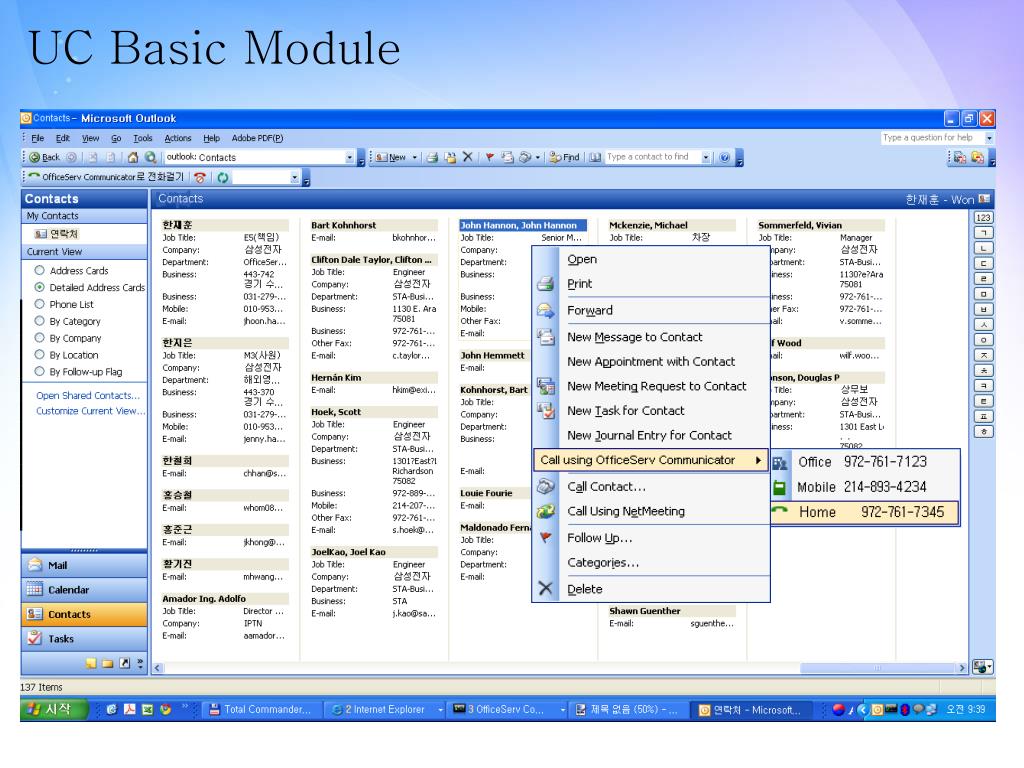This screenshot has height=768, width=1024.
Task: Dial the Office 972-761-7123 number
Action: [x=864, y=462]
